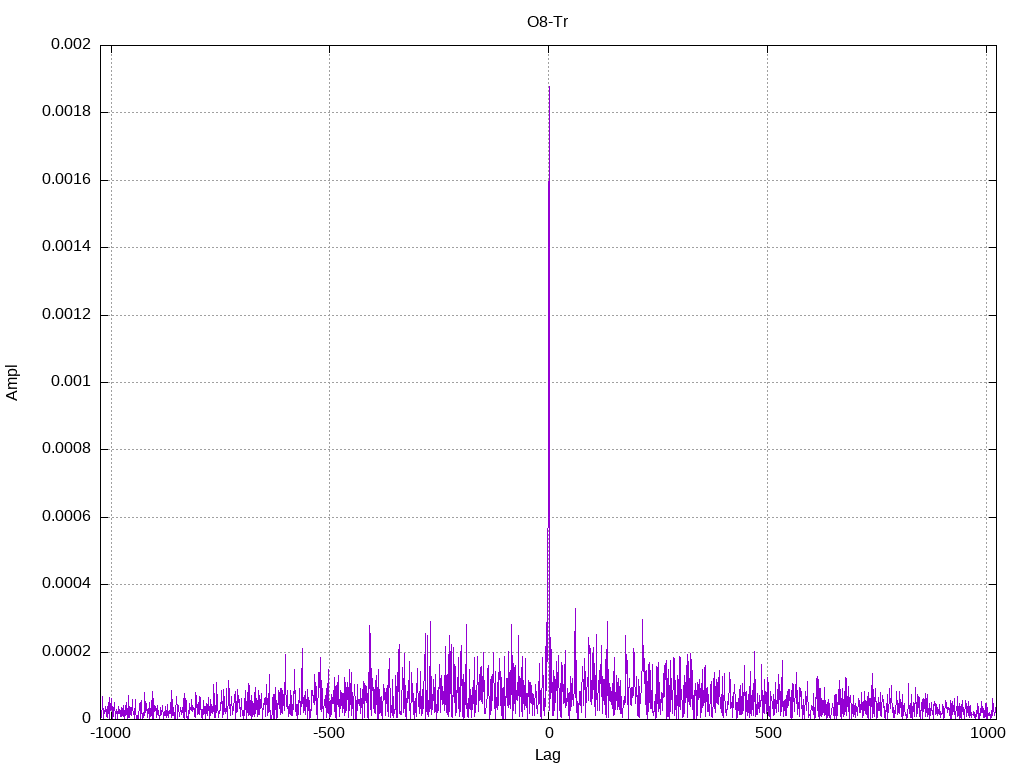Select the 500 lag tick label

[767, 733]
